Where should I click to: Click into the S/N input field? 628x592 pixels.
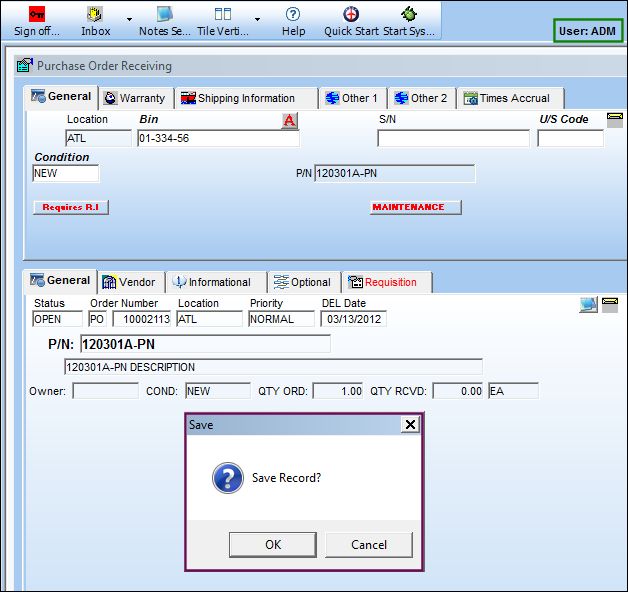point(453,138)
